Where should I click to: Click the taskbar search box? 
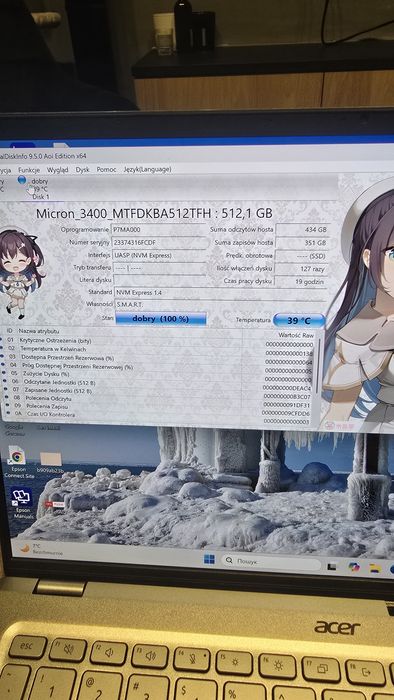[271, 562]
